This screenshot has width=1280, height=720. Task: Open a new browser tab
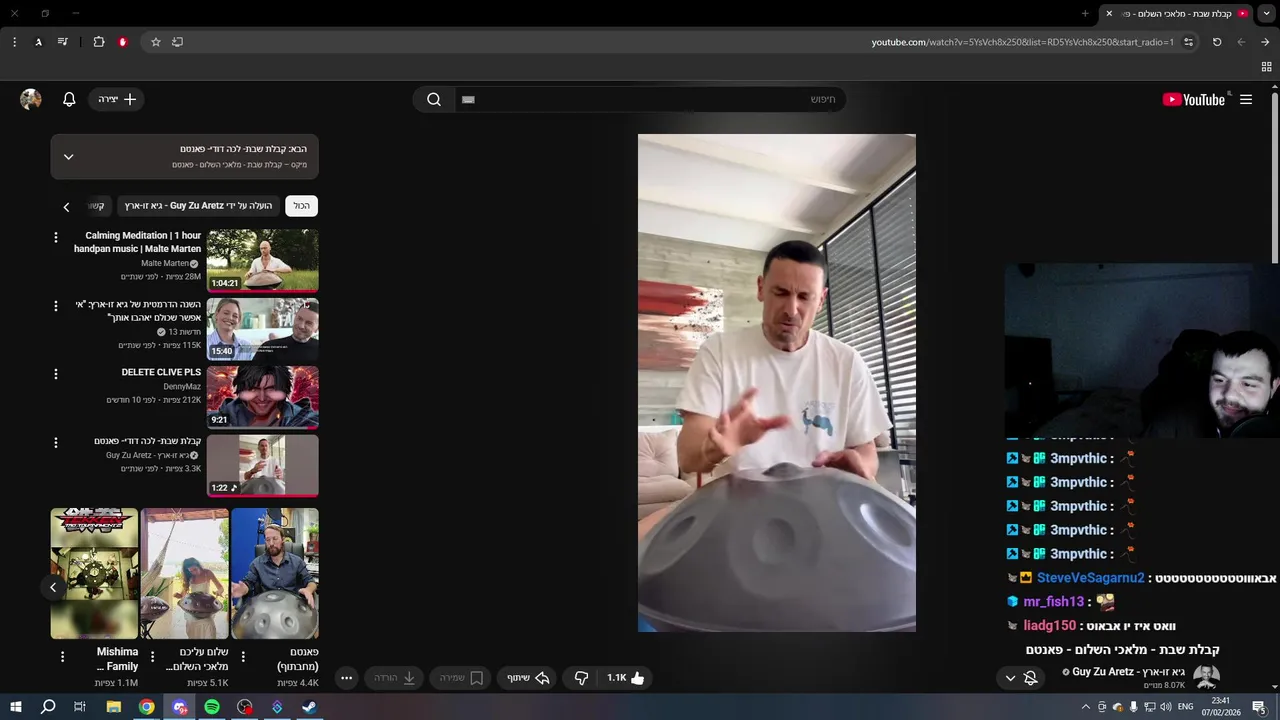1085,13
